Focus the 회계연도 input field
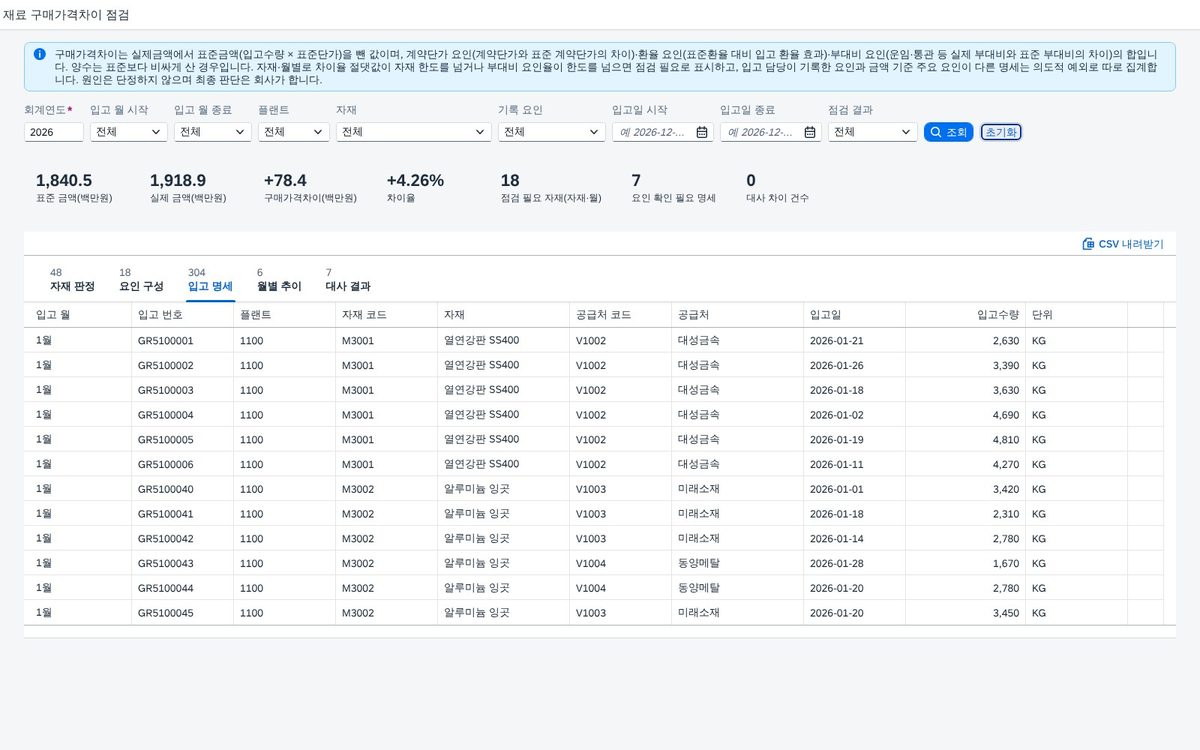This screenshot has height=750, width=1200. (x=54, y=132)
